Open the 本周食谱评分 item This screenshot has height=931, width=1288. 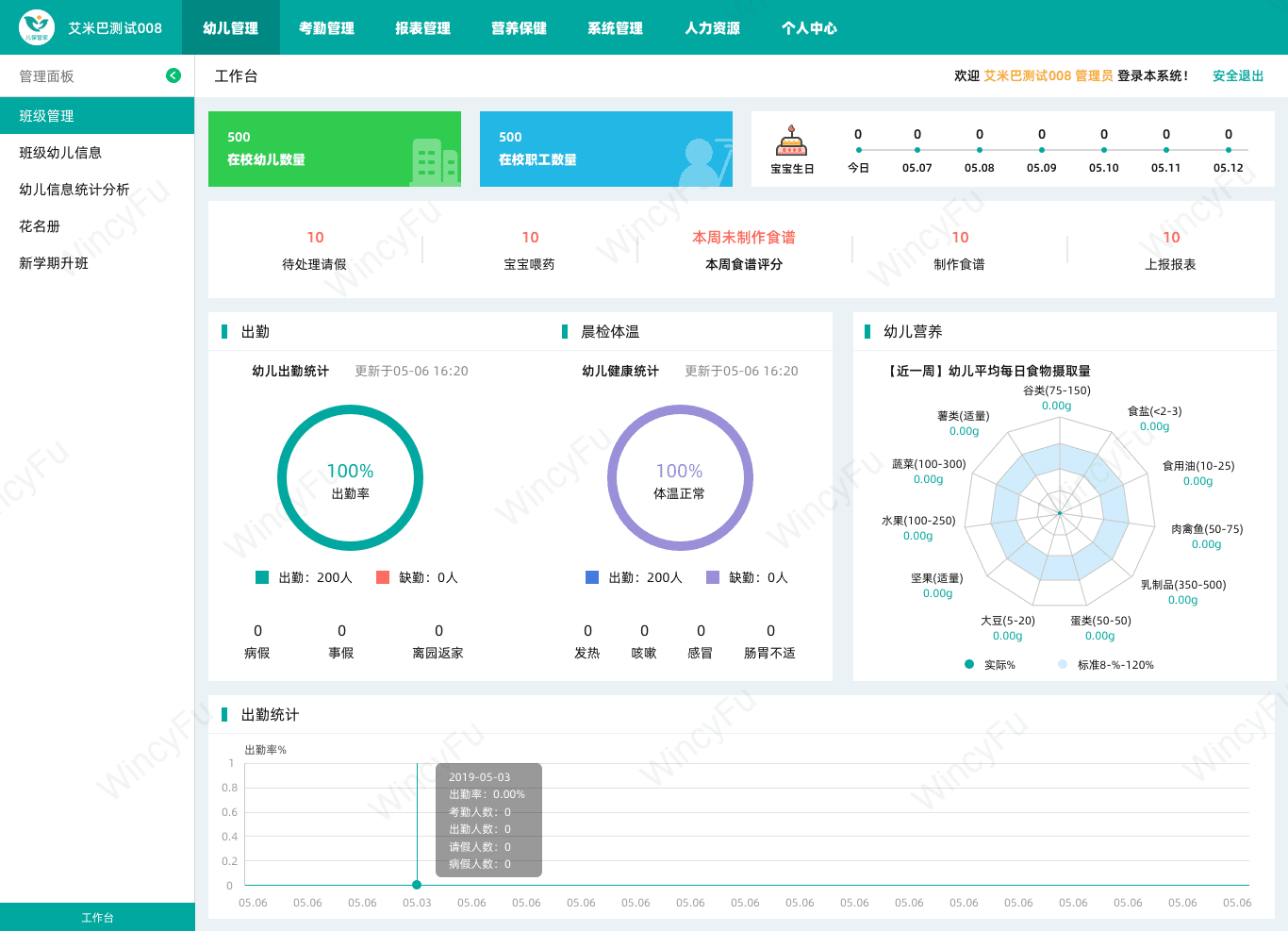(x=744, y=250)
